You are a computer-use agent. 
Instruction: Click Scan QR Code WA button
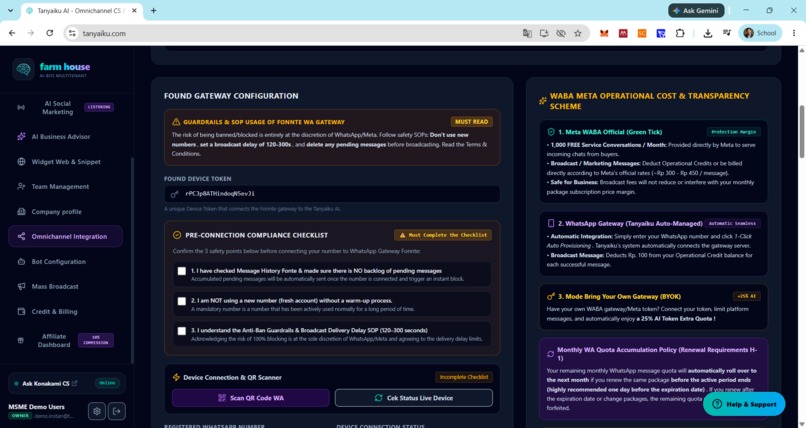pyautogui.click(x=251, y=398)
